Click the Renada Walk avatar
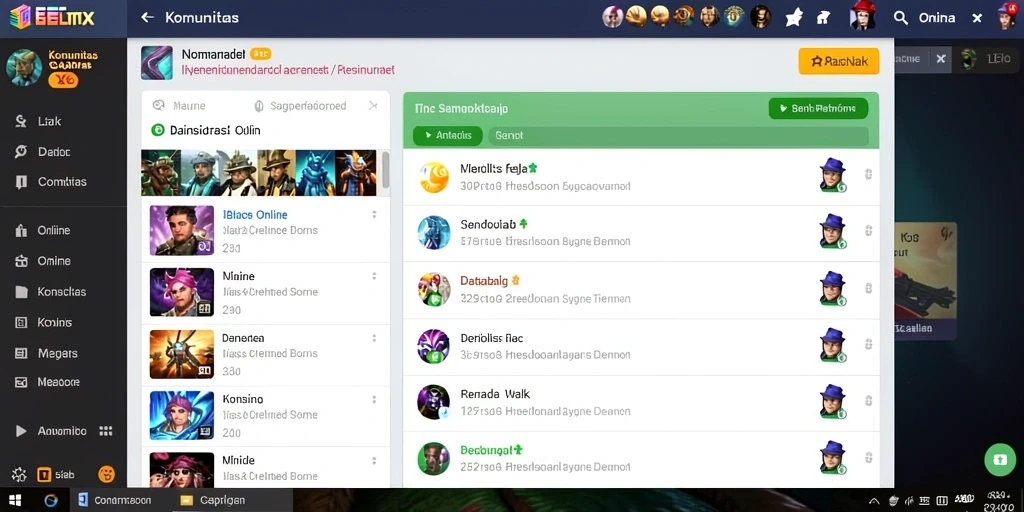The image size is (1024, 512). pyautogui.click(x=434, y=402)
